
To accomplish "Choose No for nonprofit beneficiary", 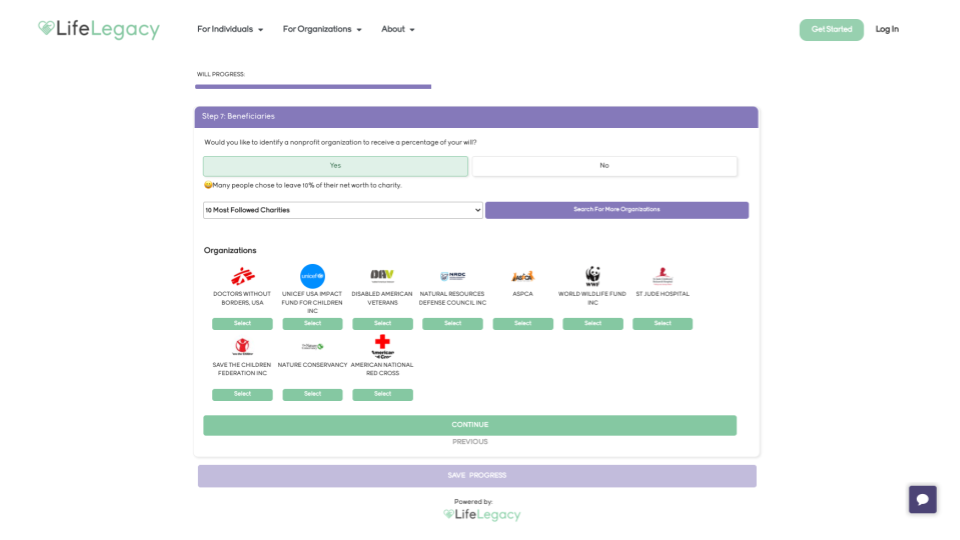I will pos(604,166).
